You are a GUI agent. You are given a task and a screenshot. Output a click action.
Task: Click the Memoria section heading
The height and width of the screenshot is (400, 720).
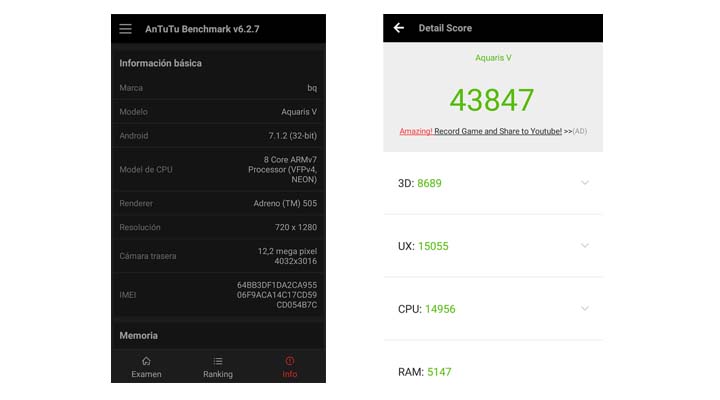139,336
